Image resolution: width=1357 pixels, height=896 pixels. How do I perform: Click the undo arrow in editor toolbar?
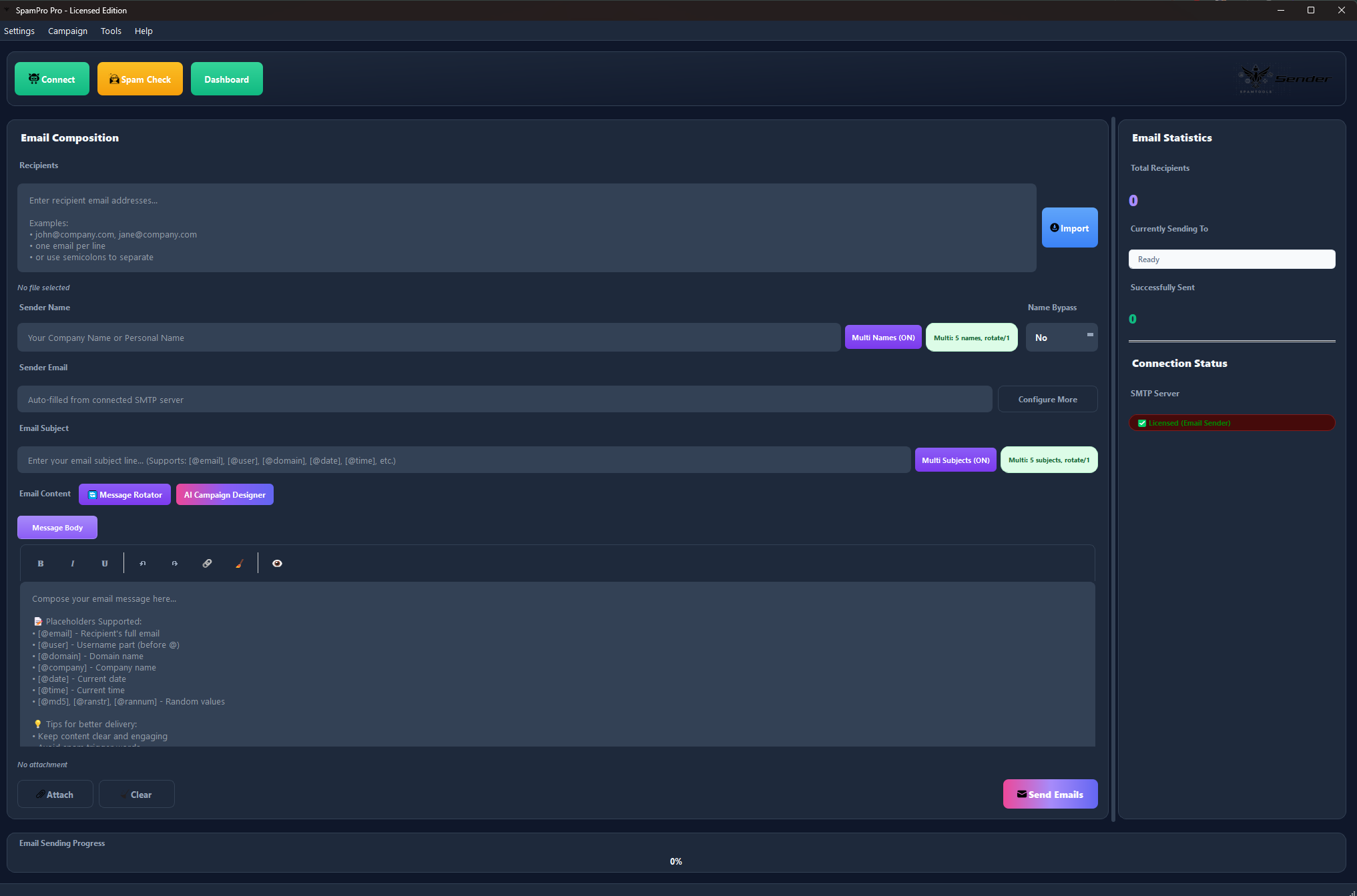tap(143, 564)
